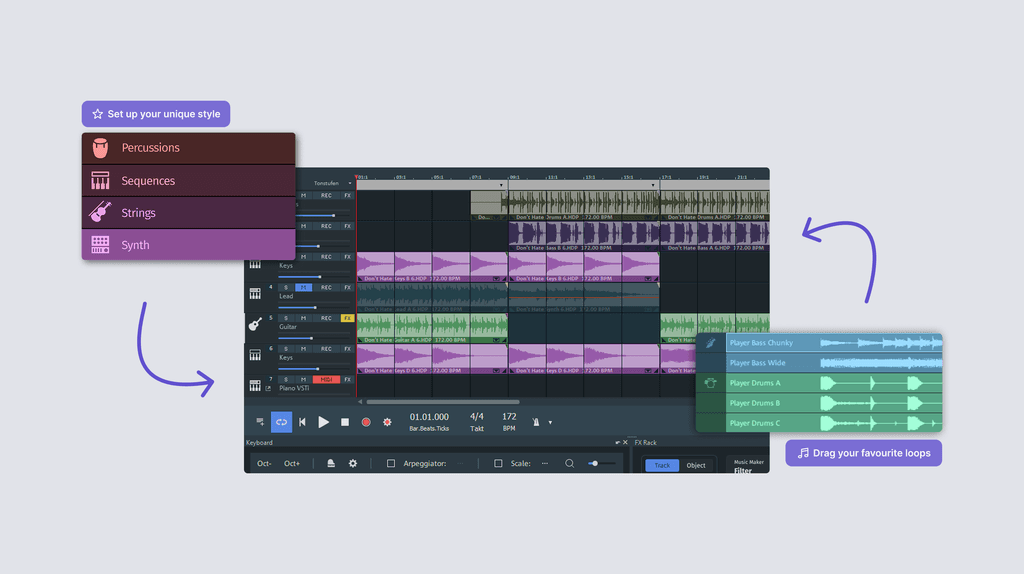Click the scale search magnifier icon

pos(569,463)
